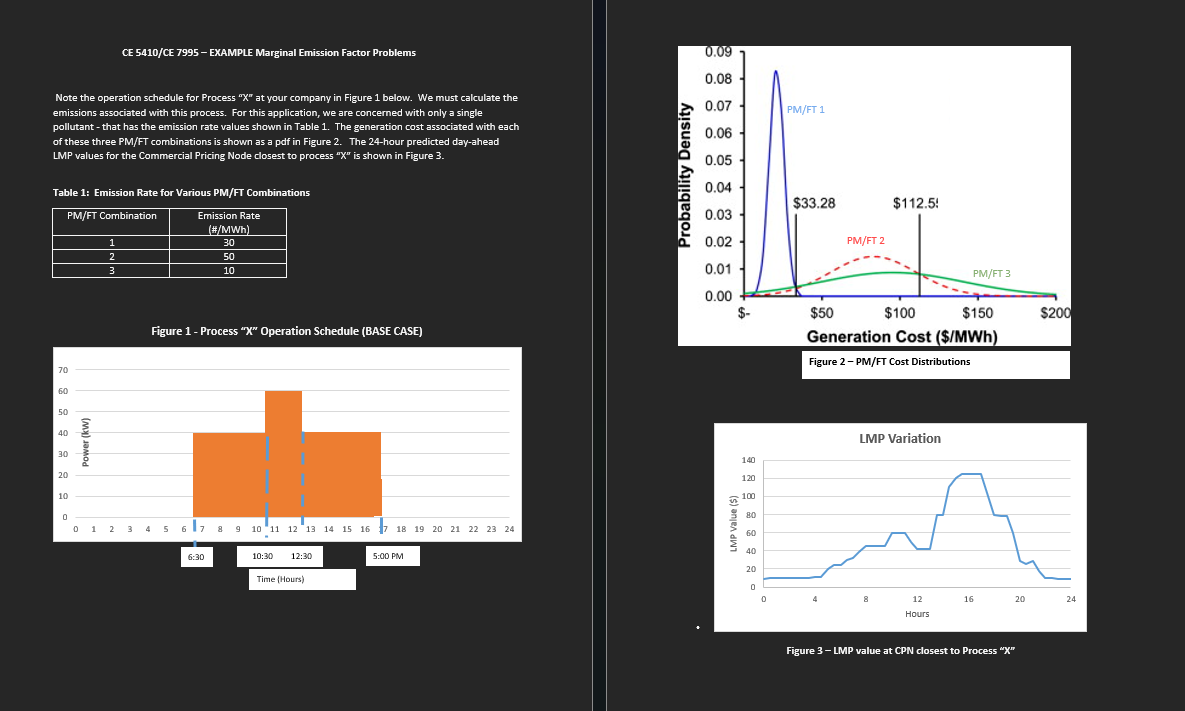Click the 'LMP Variation' chart title
The height and width of the screenshot is (711, 1185).
(900, 438)
